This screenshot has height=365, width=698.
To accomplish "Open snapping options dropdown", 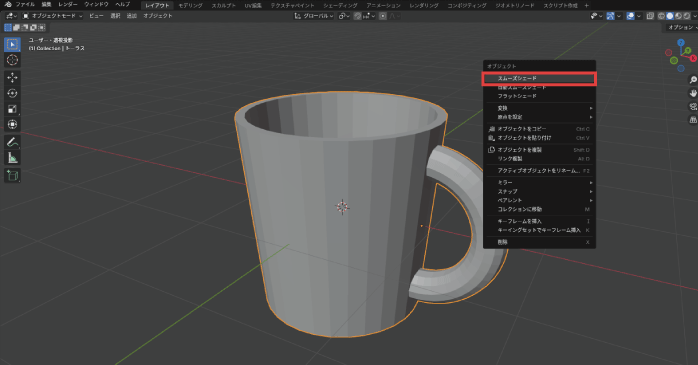I will pyautogui.click(x=369, y=16).
